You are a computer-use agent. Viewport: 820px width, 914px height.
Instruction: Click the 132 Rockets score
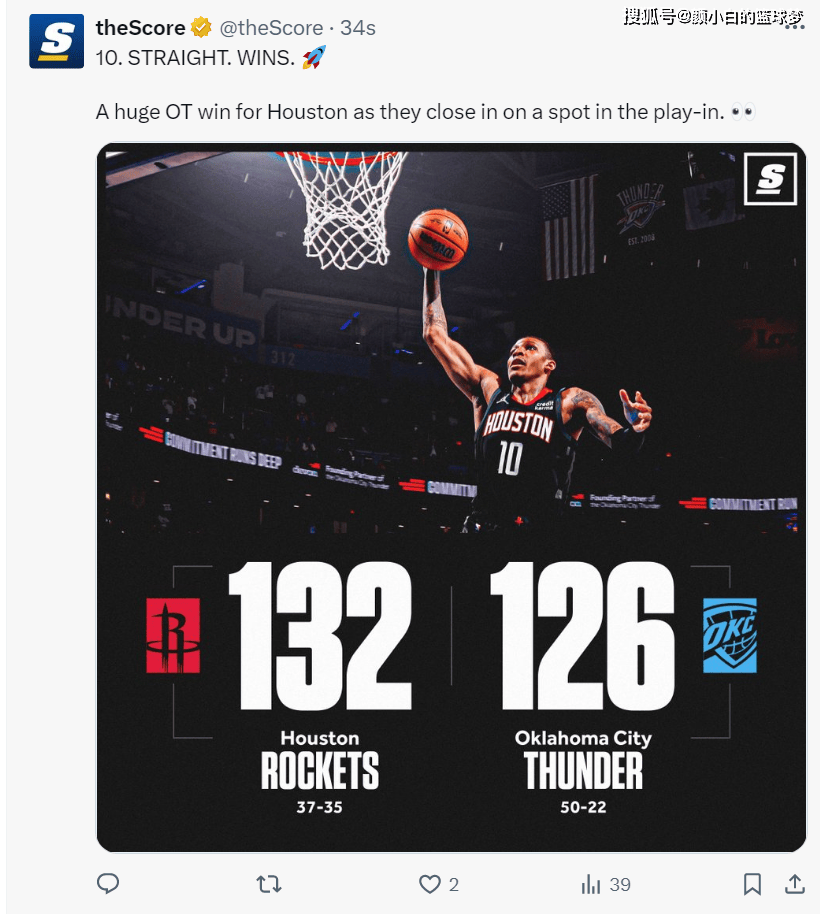pyautogui.click(x=321, y=635)
